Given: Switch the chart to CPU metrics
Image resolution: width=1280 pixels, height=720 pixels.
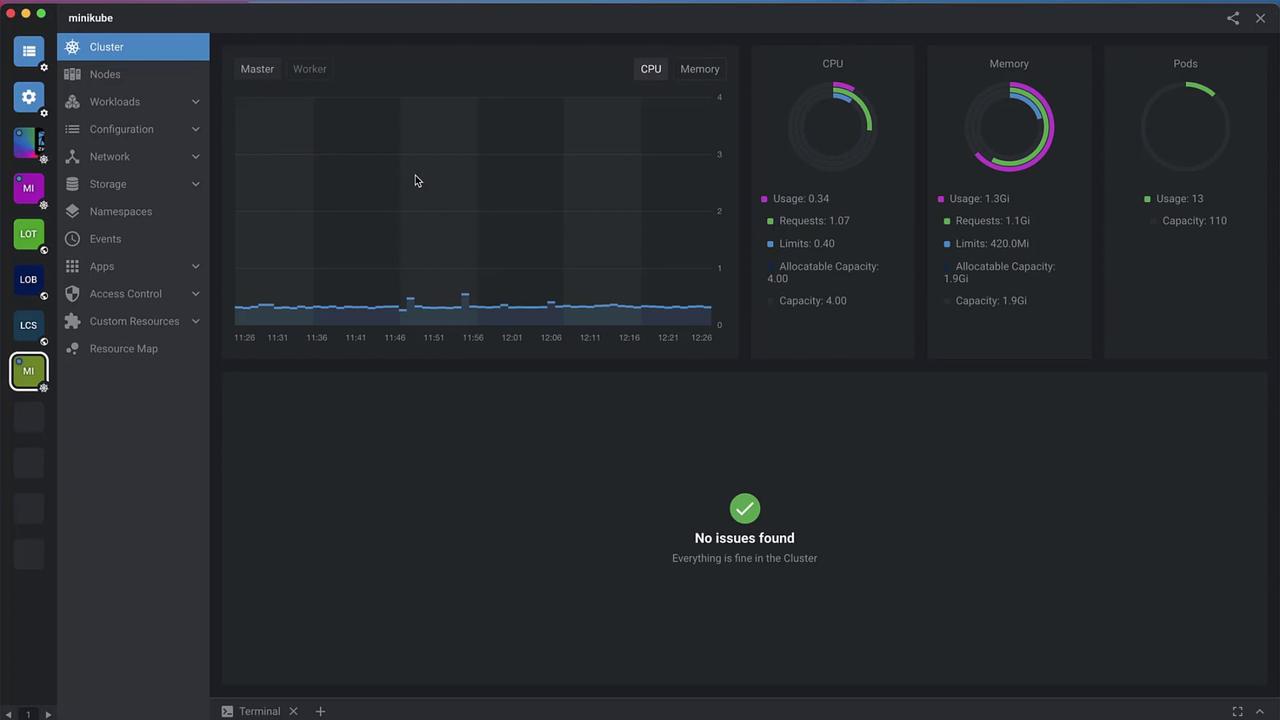Looking at the screenshot, I should pos(651,69).
